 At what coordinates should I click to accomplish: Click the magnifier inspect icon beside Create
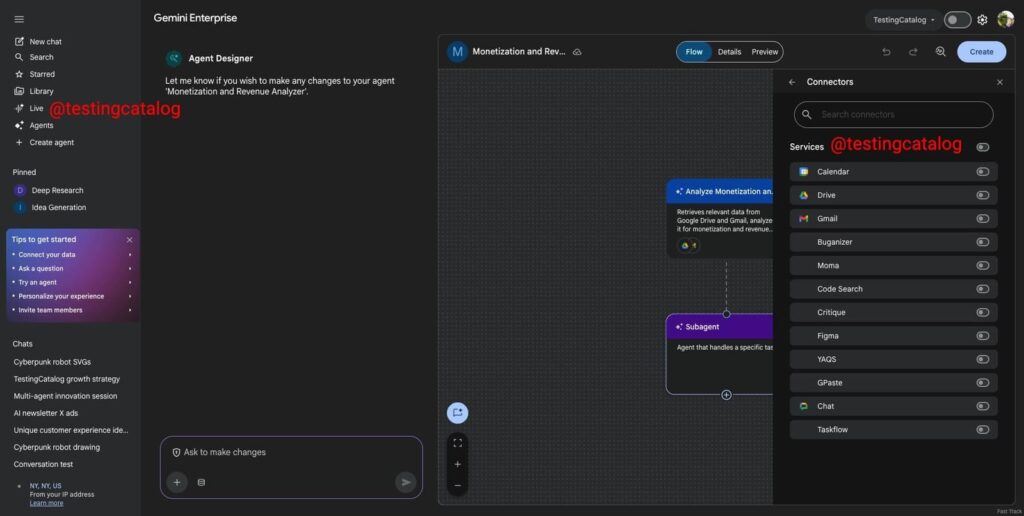click(x=940, y=52)
